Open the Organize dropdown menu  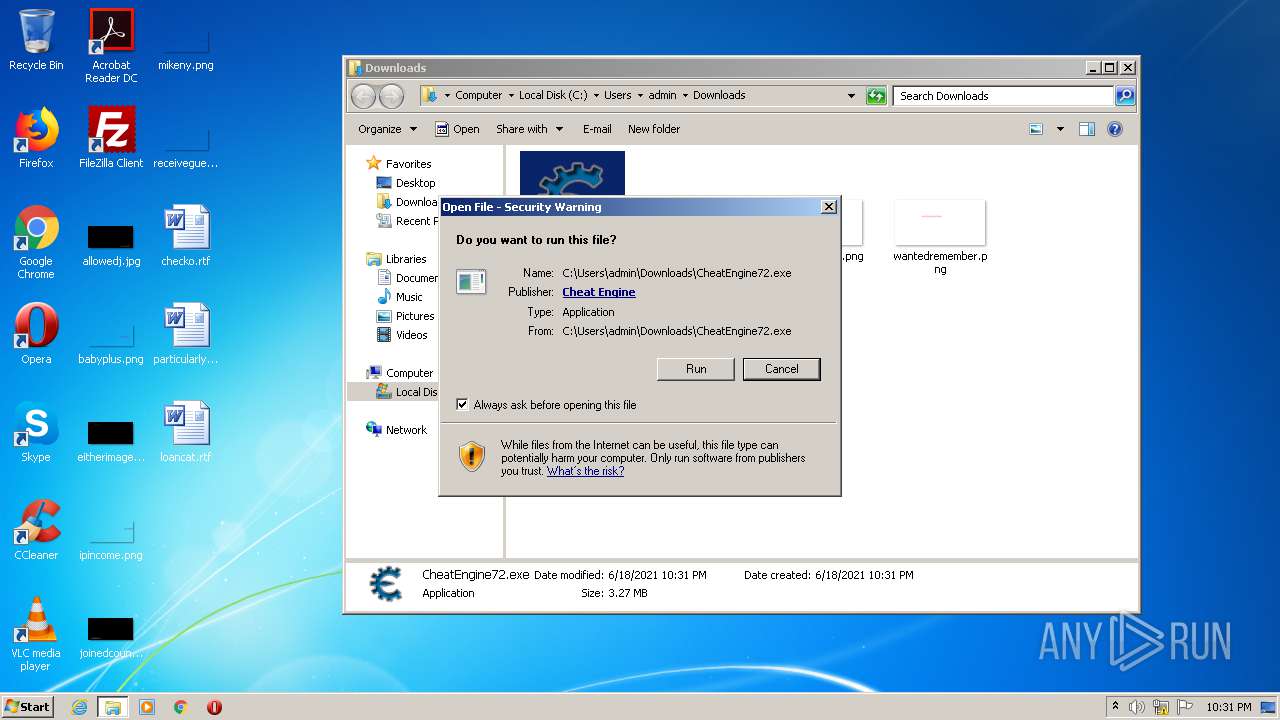[x=387, y=129]
